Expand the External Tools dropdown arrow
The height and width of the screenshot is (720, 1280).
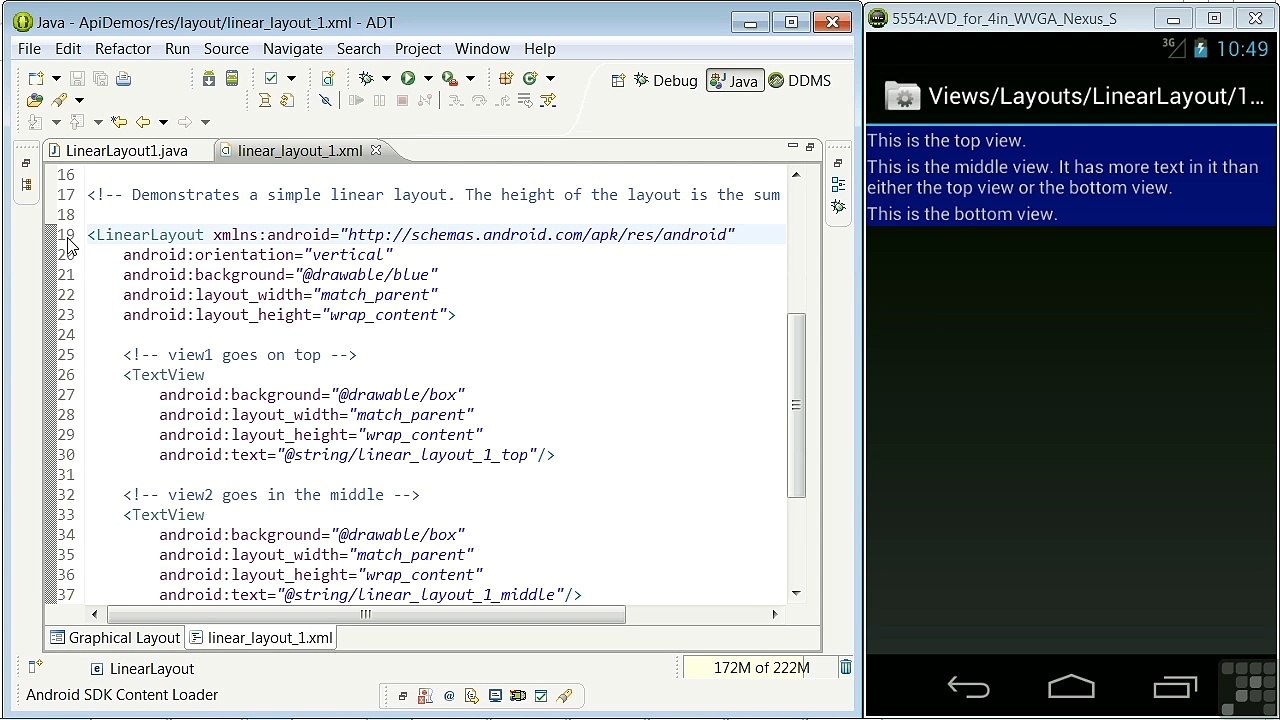pyautogui.click(x=470, y=78)
